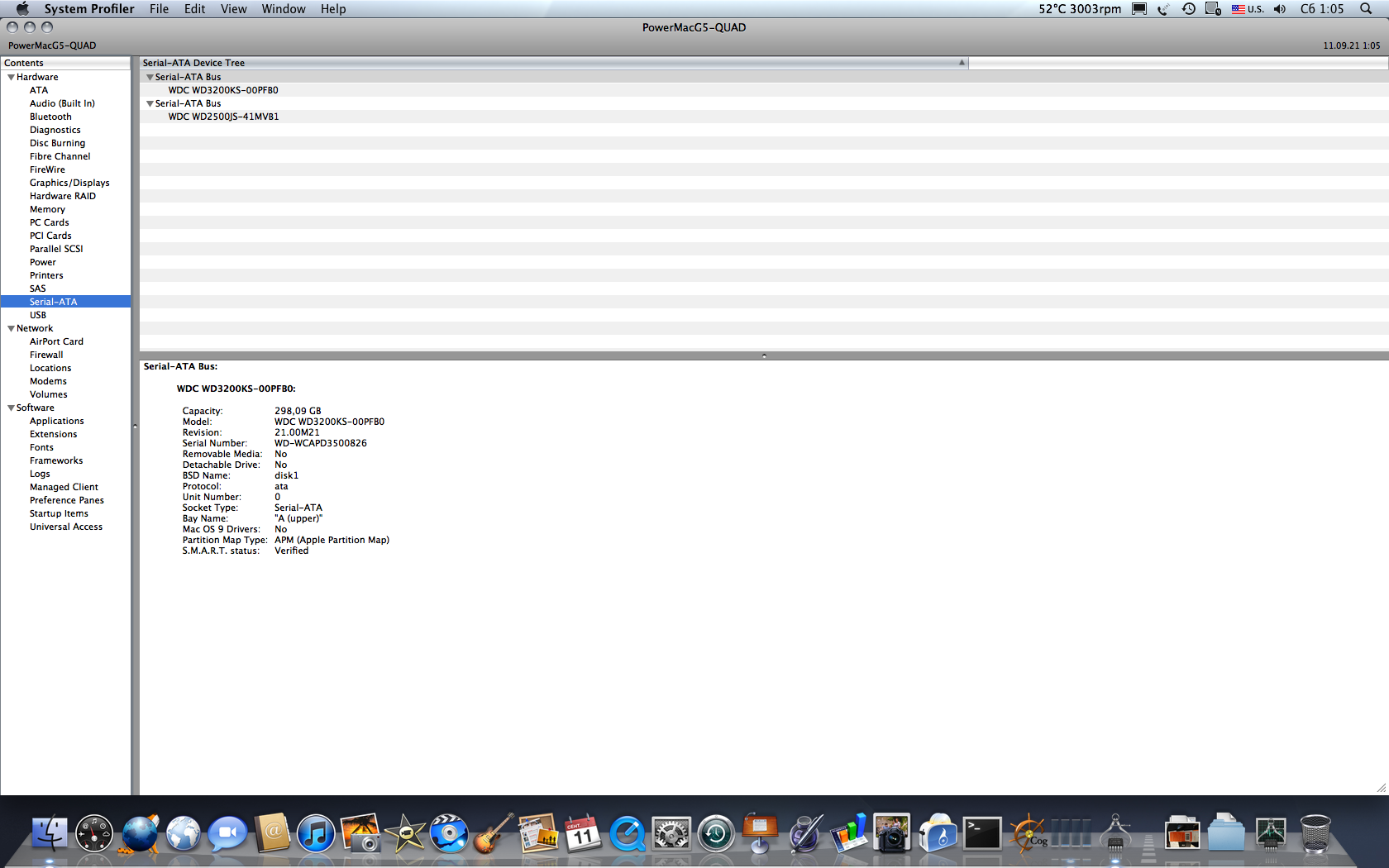The width and height of the screenshot is (1389, 868).
Task: Open Time Machine menu bar icon
Action: [x=1188, y=9]
